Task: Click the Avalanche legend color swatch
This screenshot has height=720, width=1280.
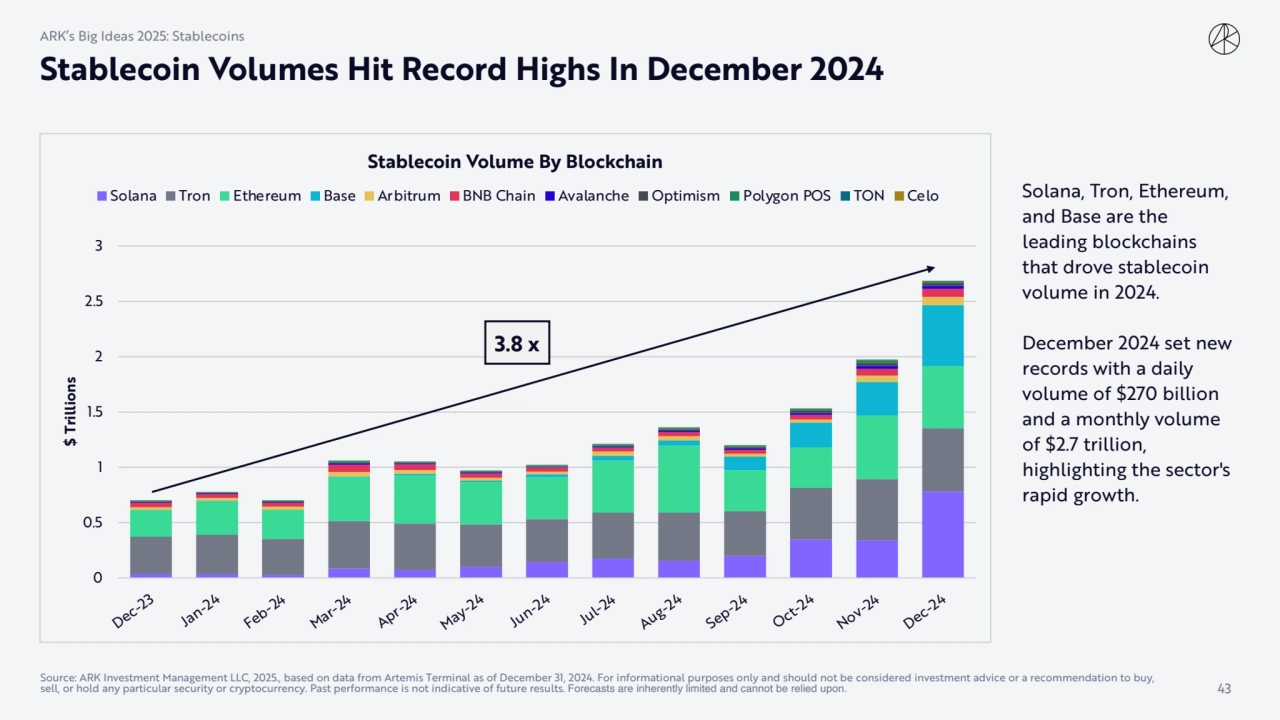Action: click(549, 196)
